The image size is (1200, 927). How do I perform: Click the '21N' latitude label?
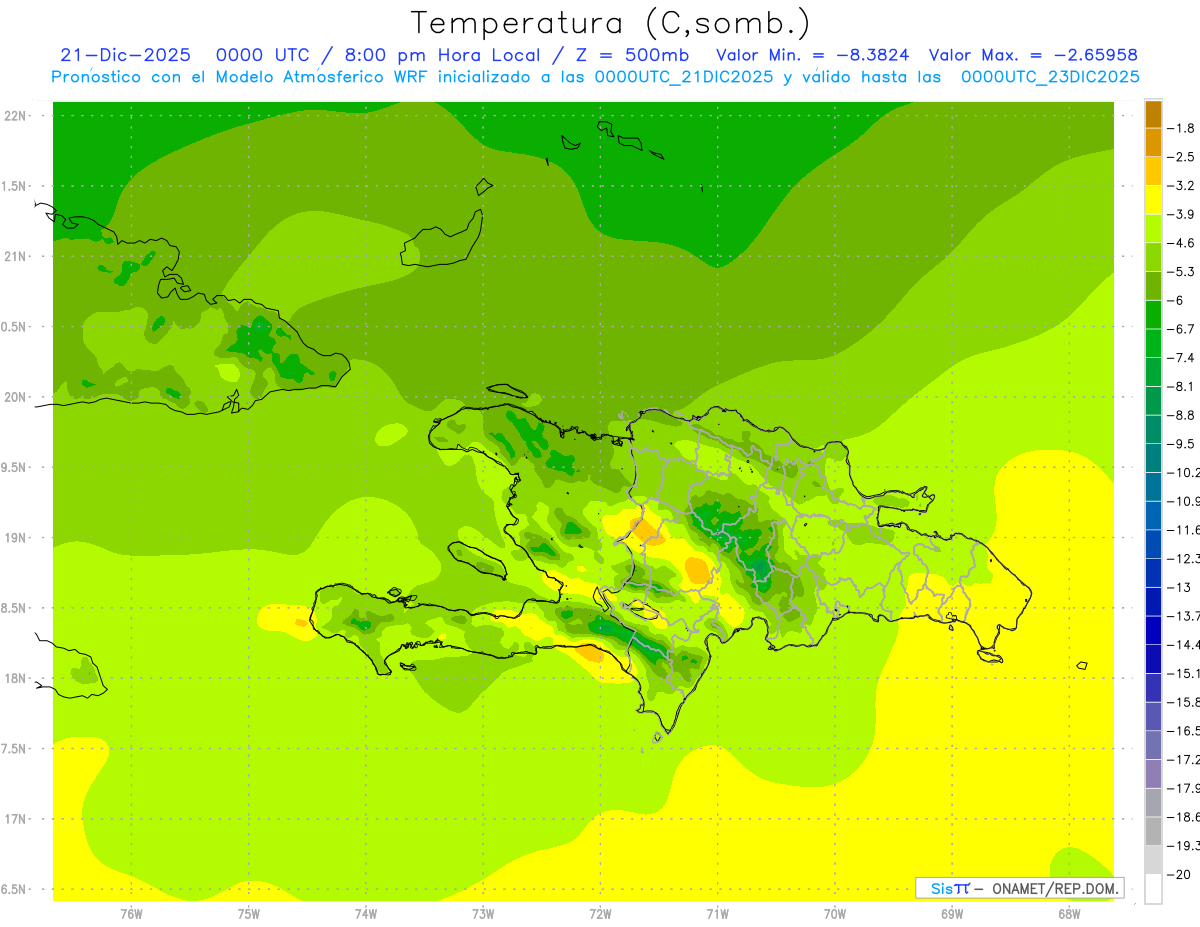pos(16,256)
